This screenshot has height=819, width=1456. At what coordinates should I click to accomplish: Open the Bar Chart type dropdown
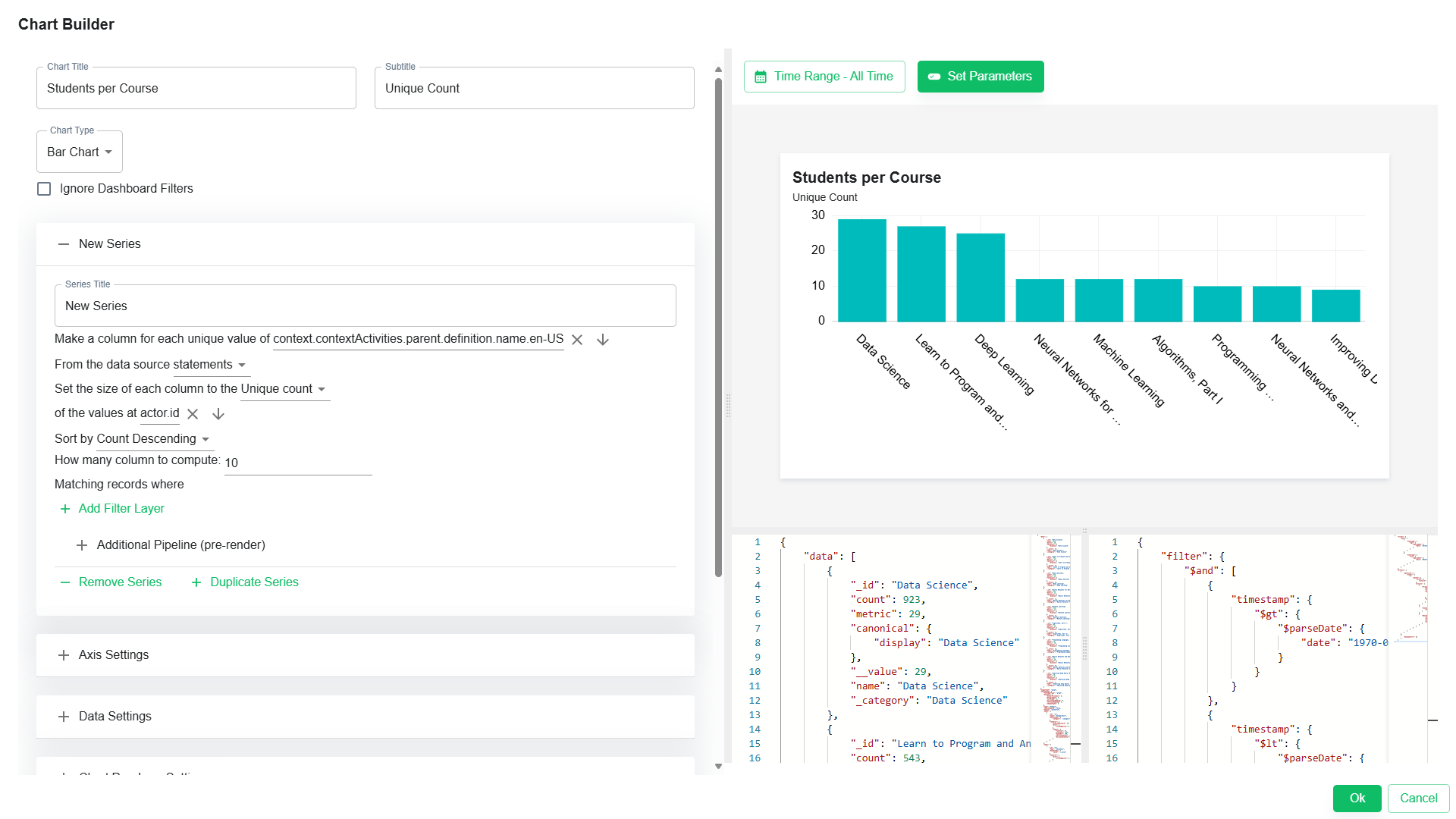point(80,152)
